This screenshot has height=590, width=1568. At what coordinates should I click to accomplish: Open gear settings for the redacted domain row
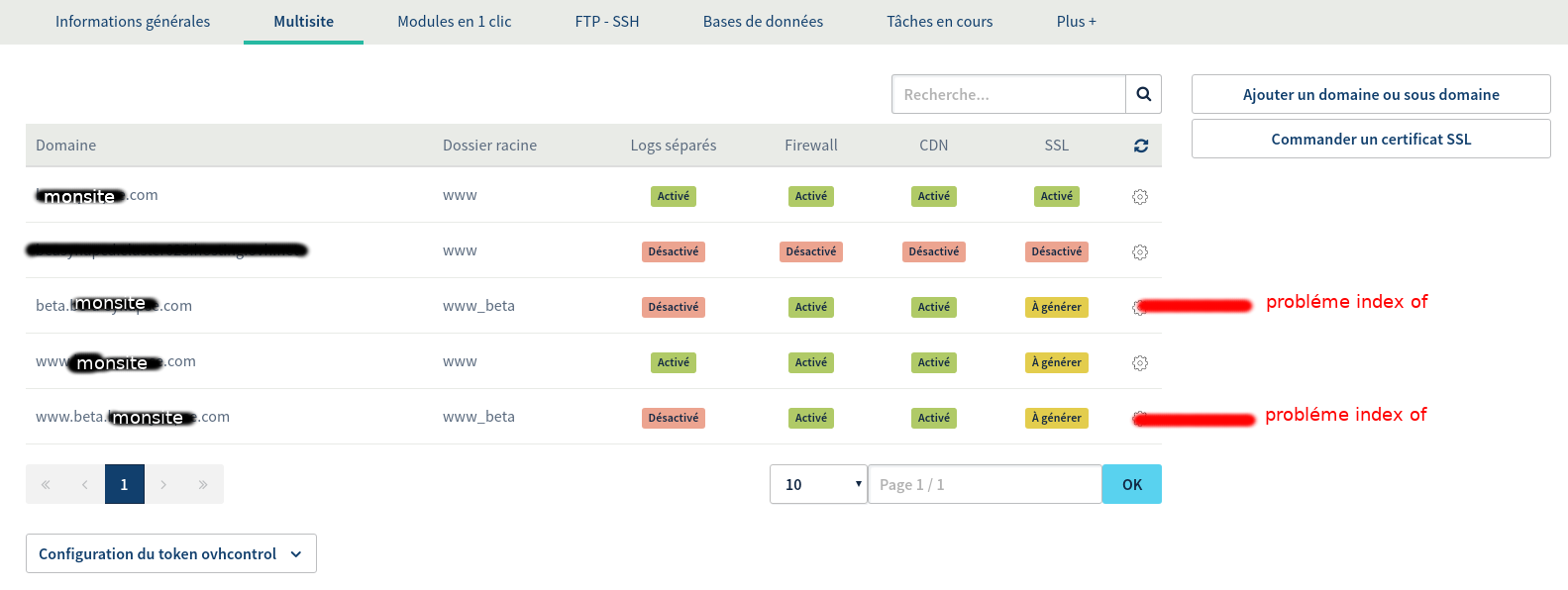[x=1140, y=252]
